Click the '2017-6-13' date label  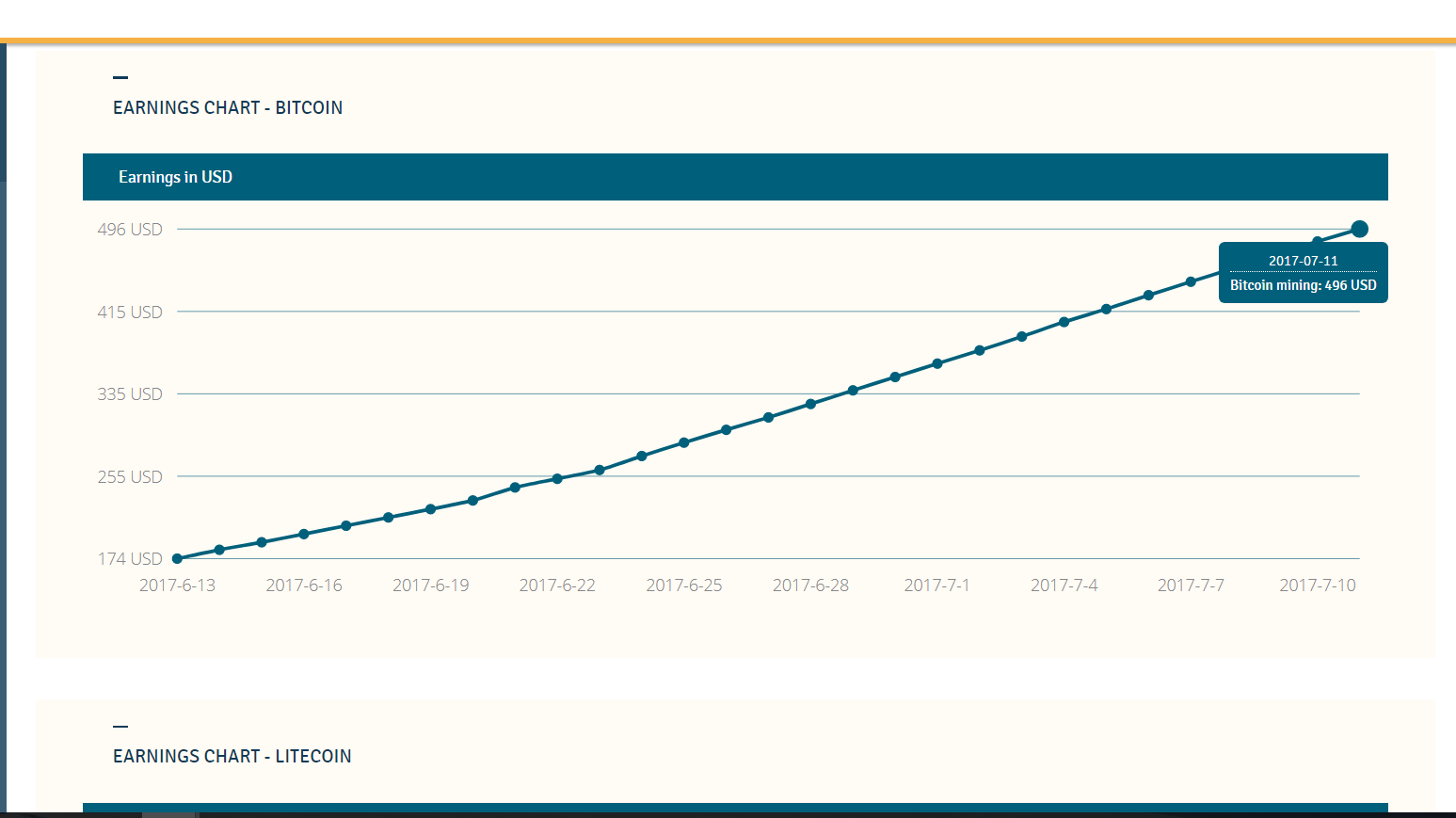[177, 585]
